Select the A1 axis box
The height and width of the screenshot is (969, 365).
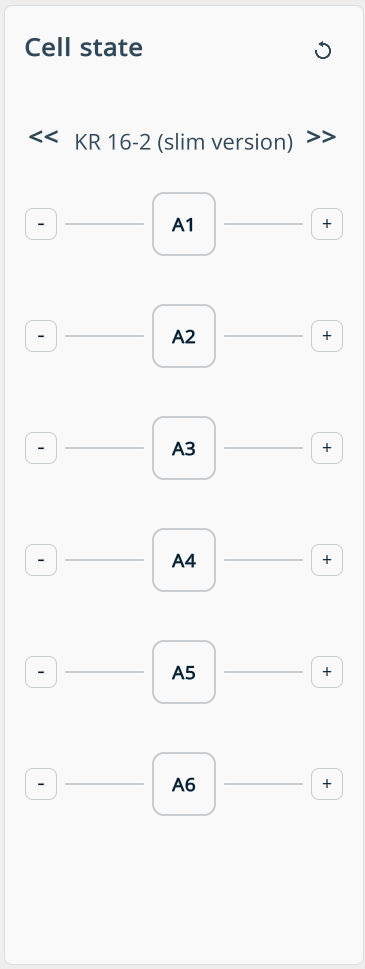(184, 224)
